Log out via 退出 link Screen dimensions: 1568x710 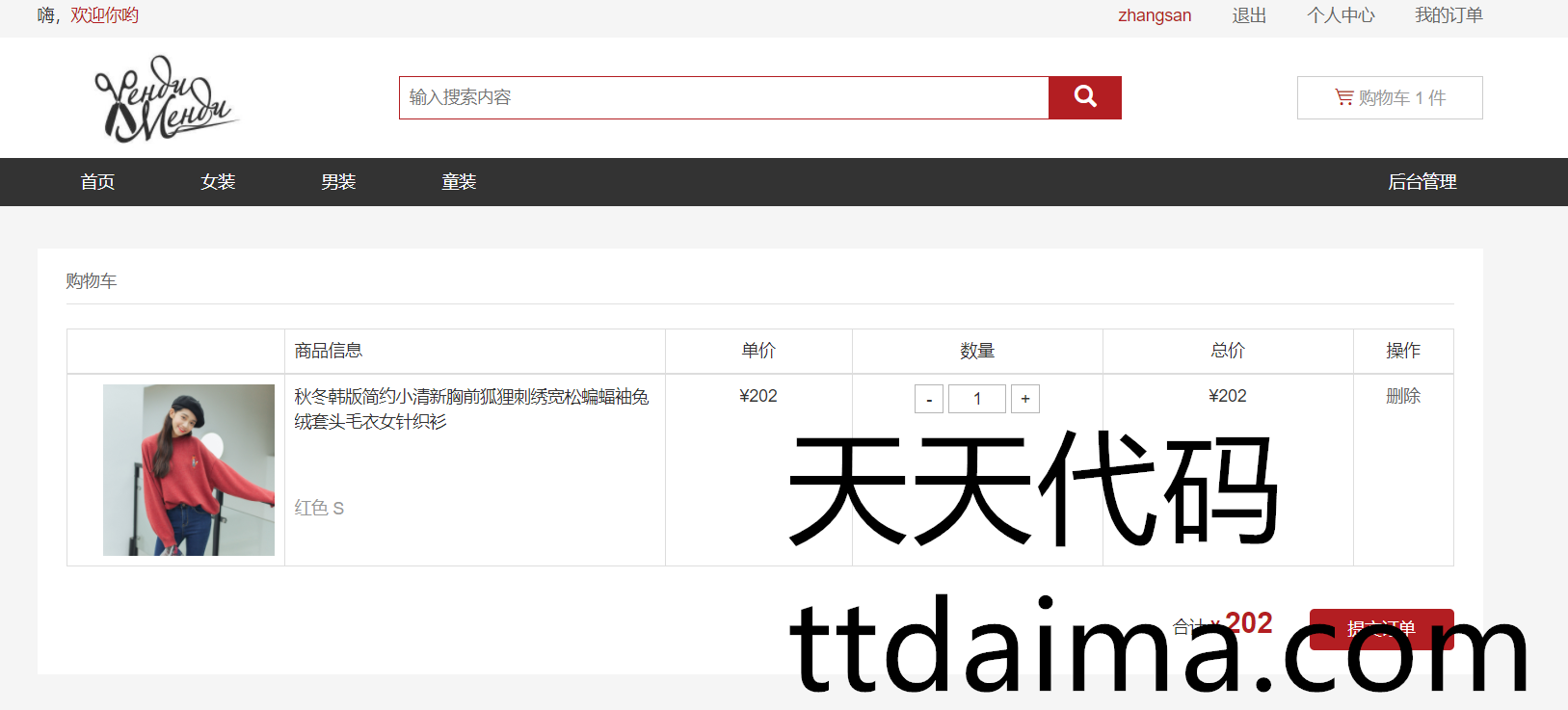[x=1249, y=15]
